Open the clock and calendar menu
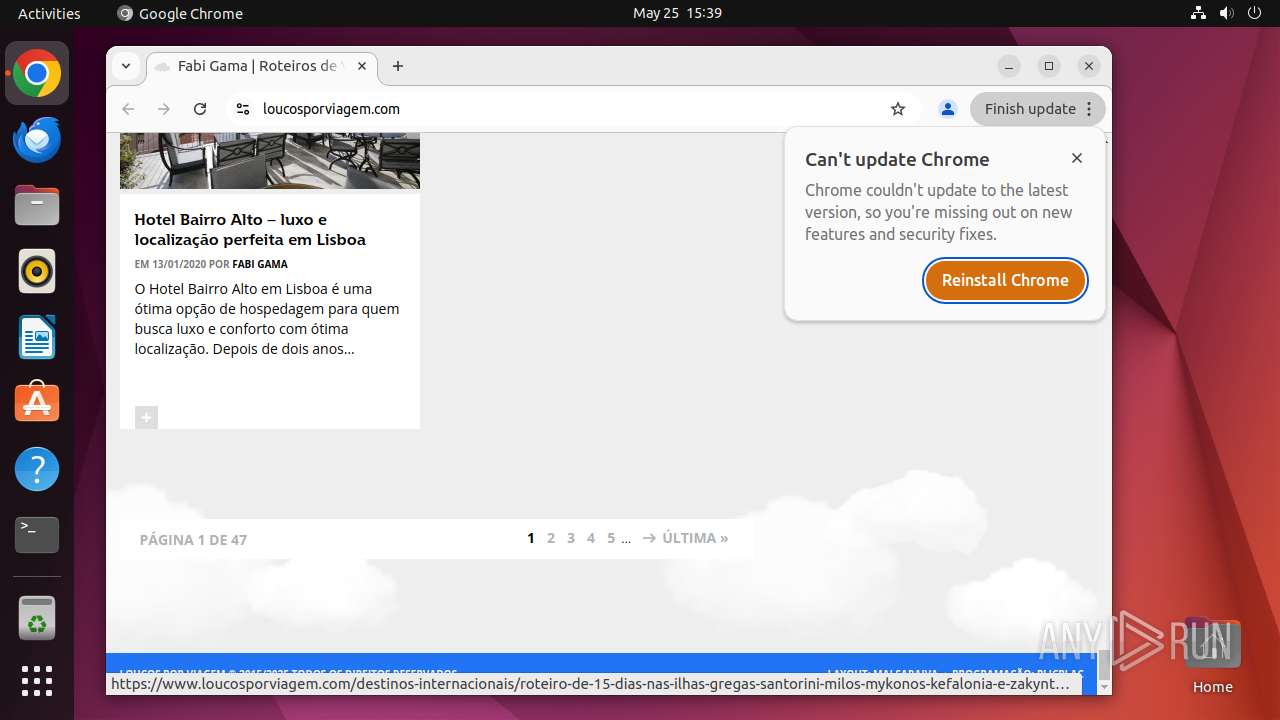The image size is (1280, 720). pyautogui.click(x=677, y=13)
